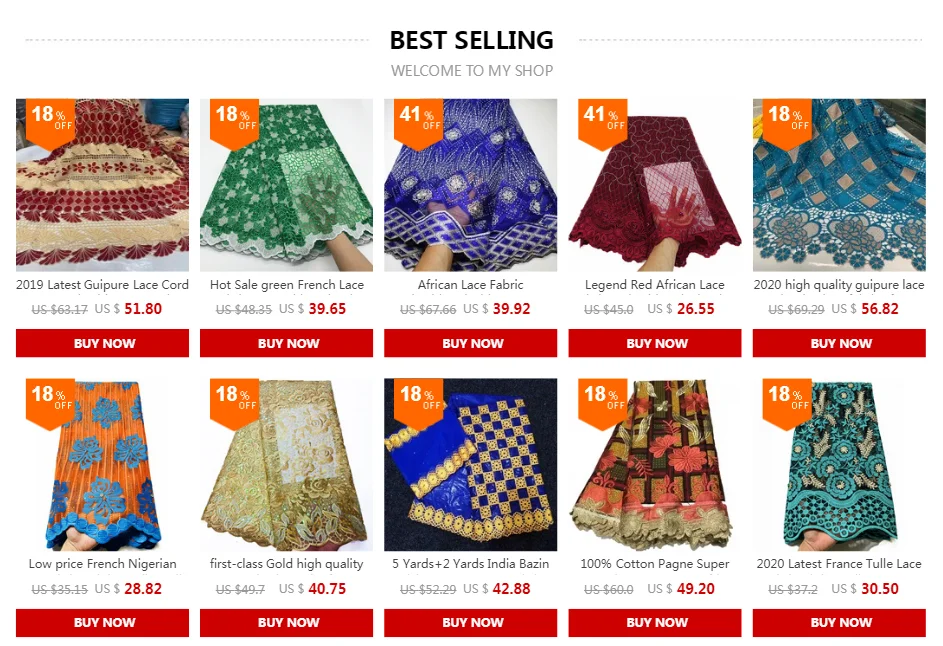Click the 18% off badge on India Bazin fabric
This screenshot has width=943, height=646.
419,403
